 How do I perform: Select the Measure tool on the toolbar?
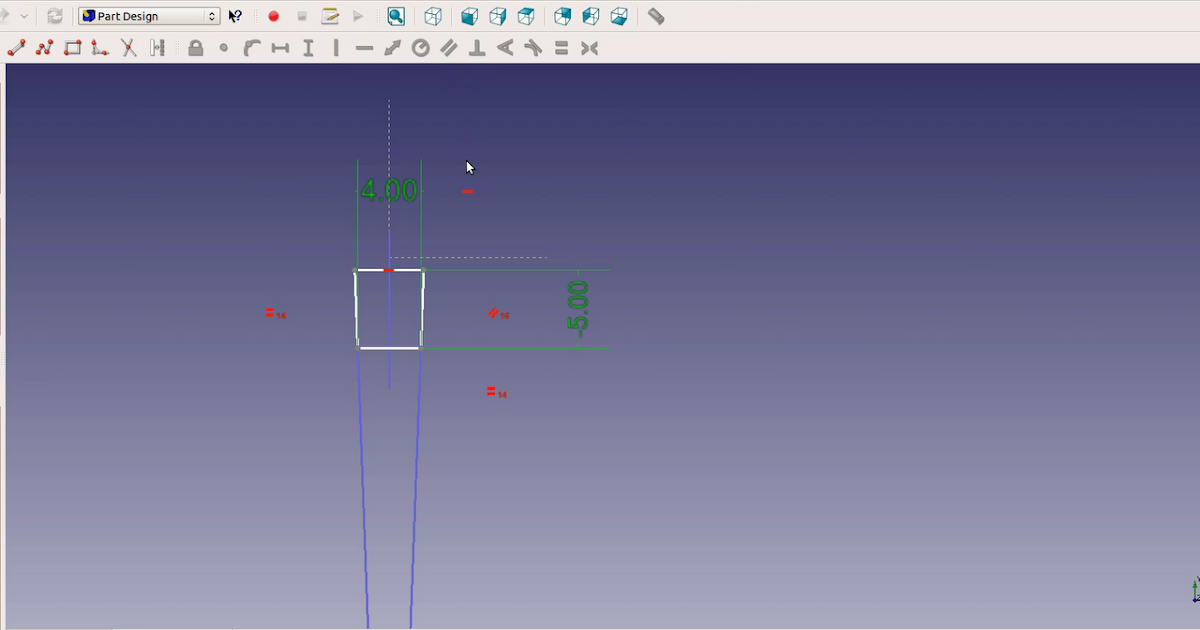pos(656,16)
